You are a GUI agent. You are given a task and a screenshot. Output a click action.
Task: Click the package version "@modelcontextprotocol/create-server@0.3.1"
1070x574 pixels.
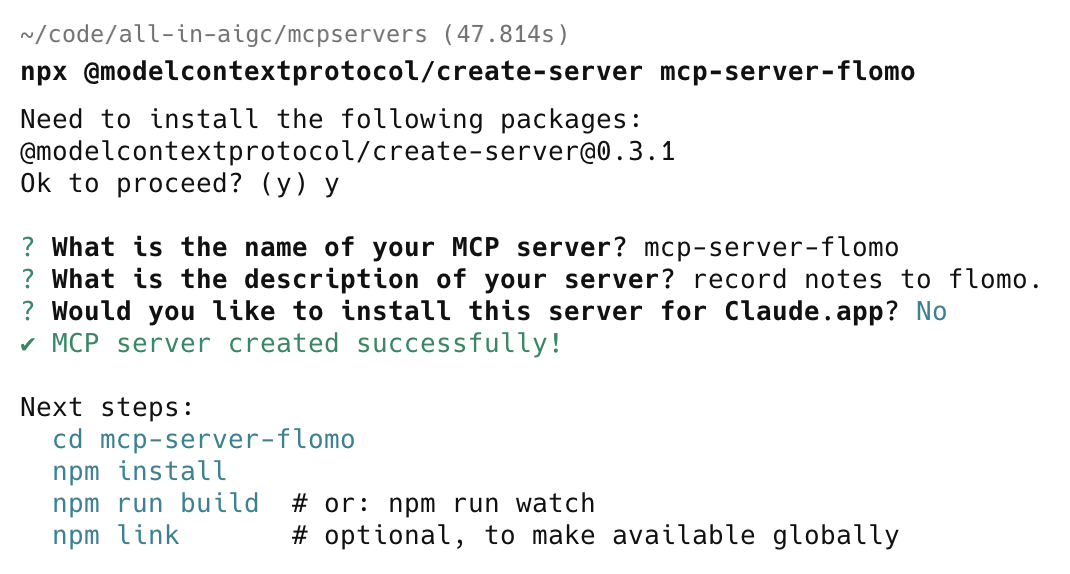(348, 152)
